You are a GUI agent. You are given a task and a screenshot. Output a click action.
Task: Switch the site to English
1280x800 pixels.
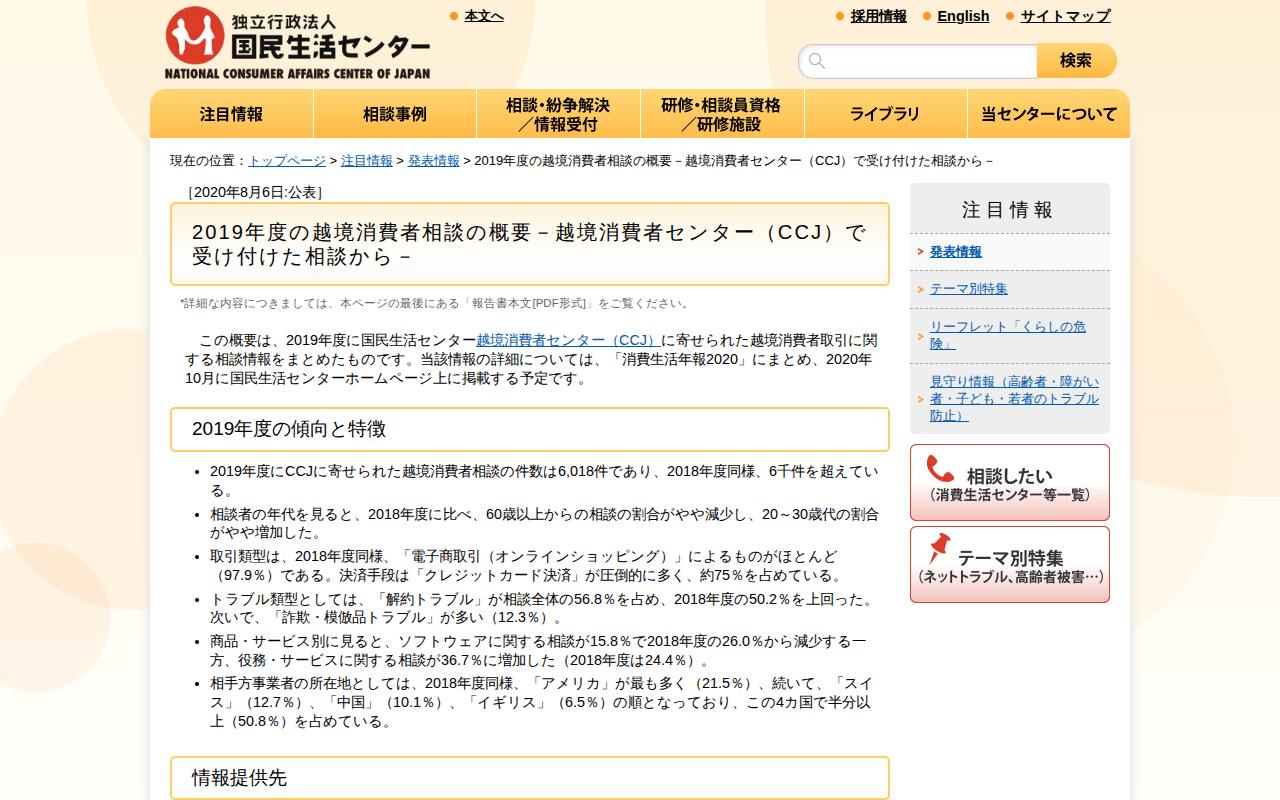point(963,16)
